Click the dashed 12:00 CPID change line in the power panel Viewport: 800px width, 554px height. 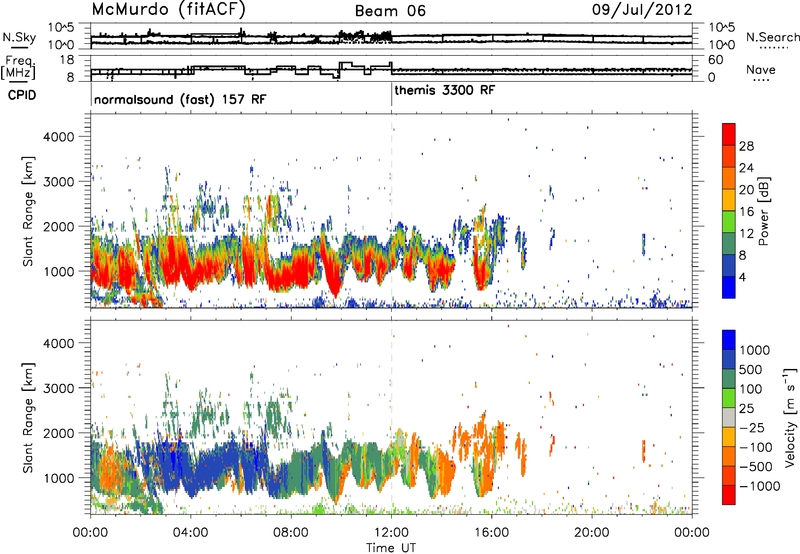point(392,211)
